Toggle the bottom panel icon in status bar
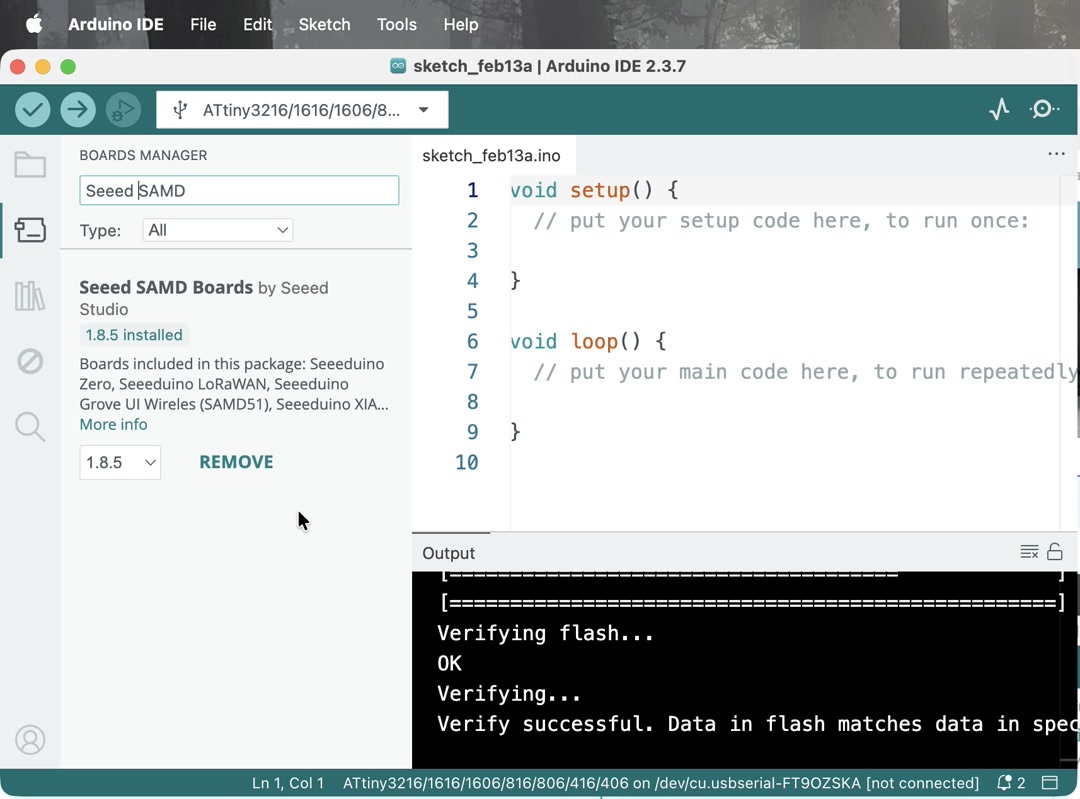Screen dimensions: 1080x799 1049,783
